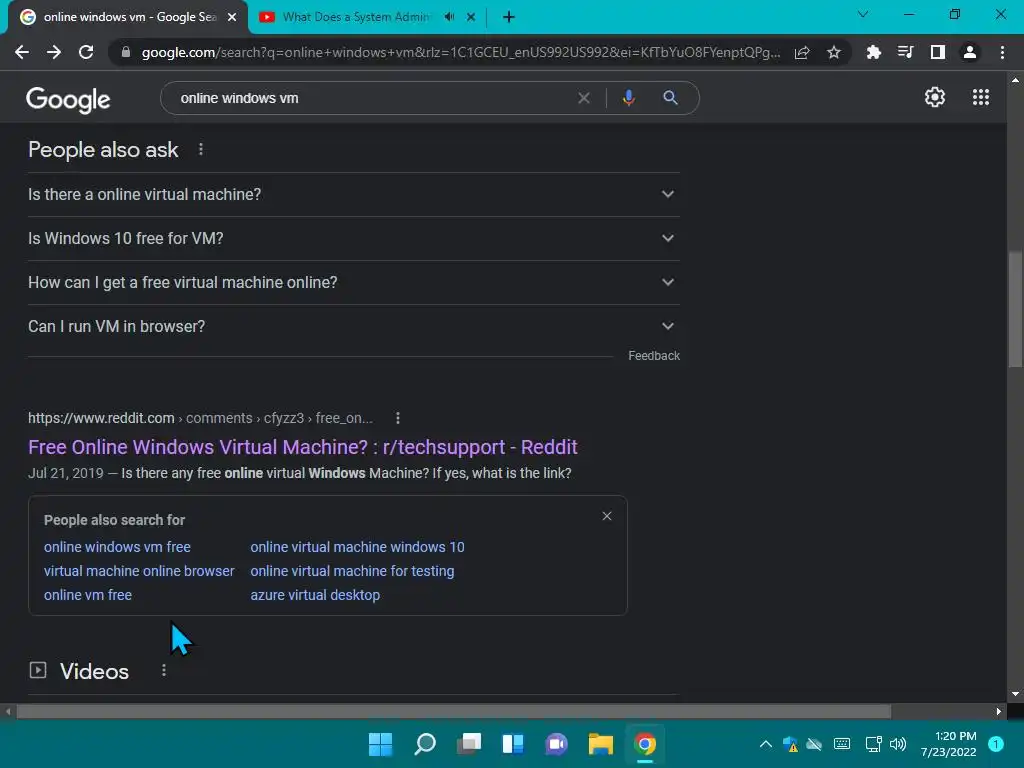Share this page via the address bar icon
The width and height of the screenshot is (1024, 768).
coord(802,52)
